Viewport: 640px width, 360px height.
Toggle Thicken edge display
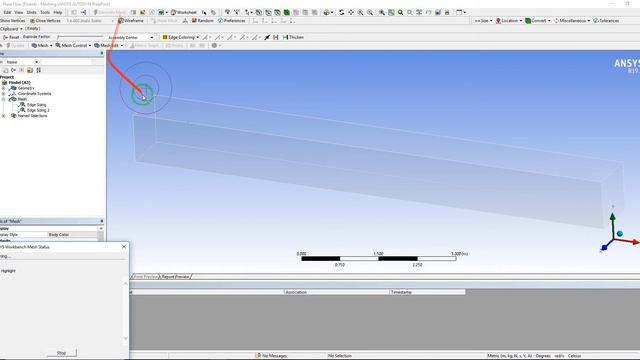(293, 37)
